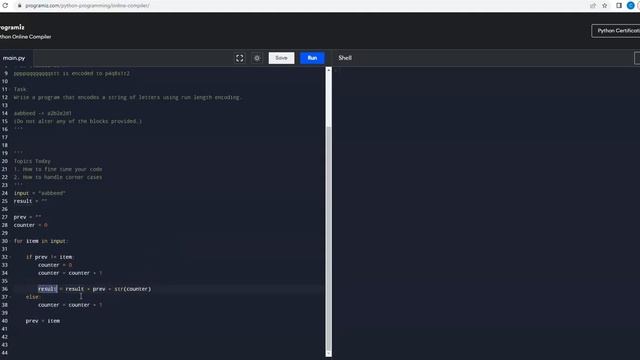This screenshot has width=640, height=360.
Task: Bookmark this page with the star icon
Action: point(605,6)
